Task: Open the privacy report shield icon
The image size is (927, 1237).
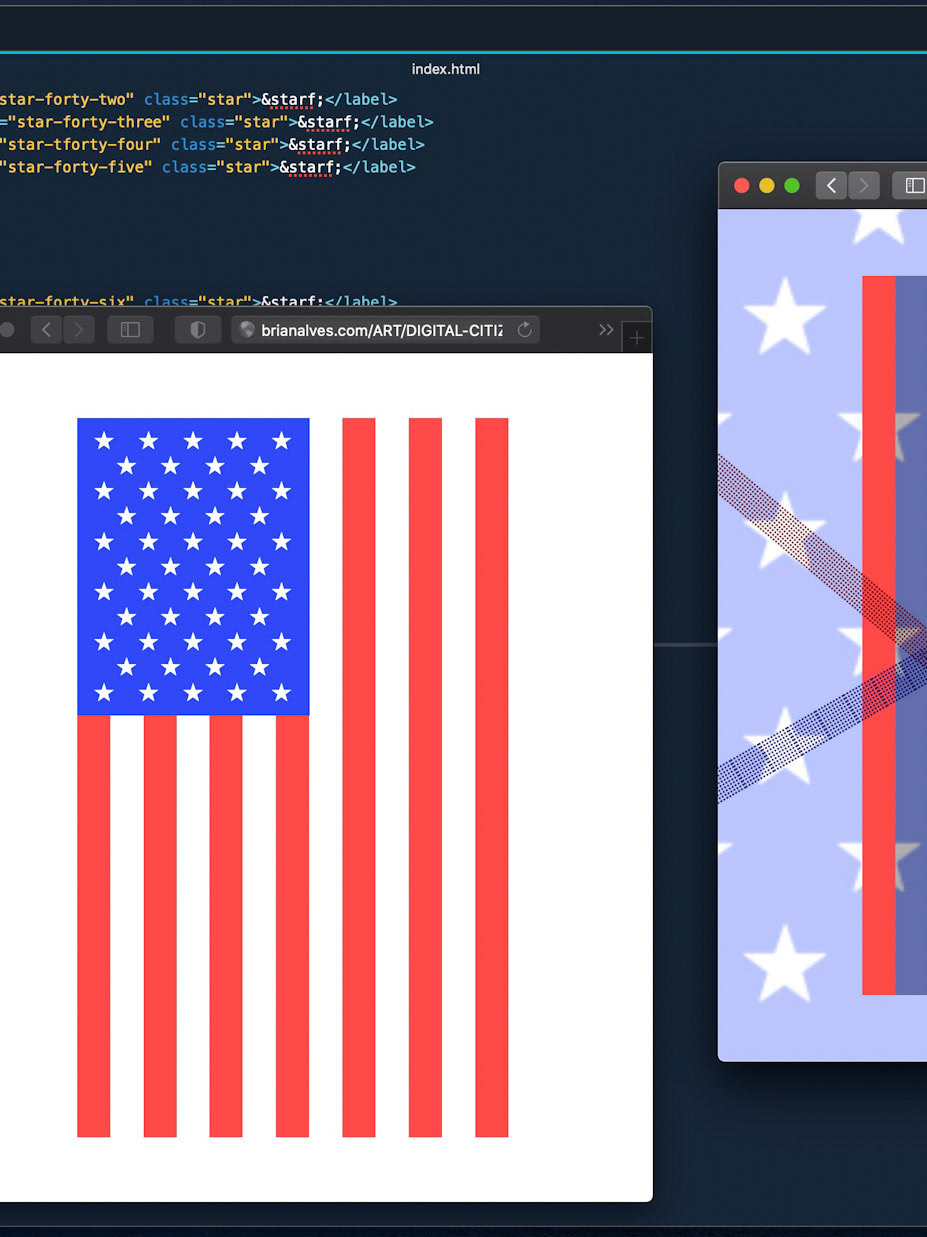Action: click(x=197, y=330)
